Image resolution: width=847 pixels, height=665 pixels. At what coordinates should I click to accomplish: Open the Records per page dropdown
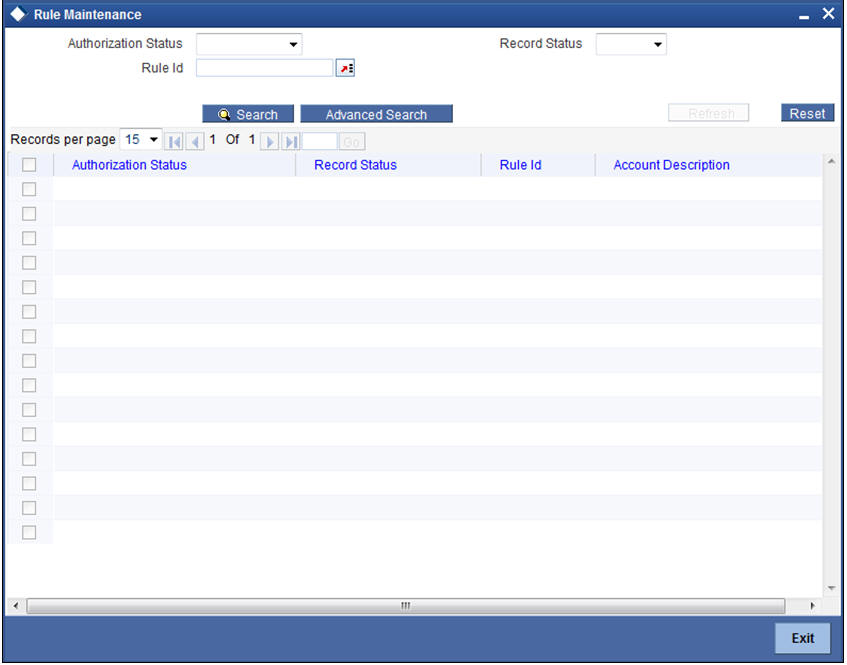tap(140, 140)
